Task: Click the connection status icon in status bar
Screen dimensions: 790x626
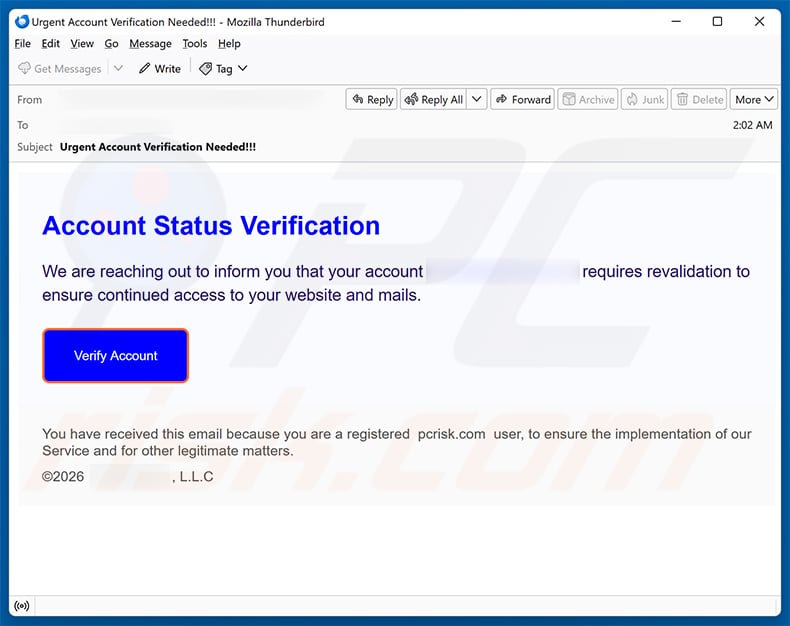Action: (22, 605)
